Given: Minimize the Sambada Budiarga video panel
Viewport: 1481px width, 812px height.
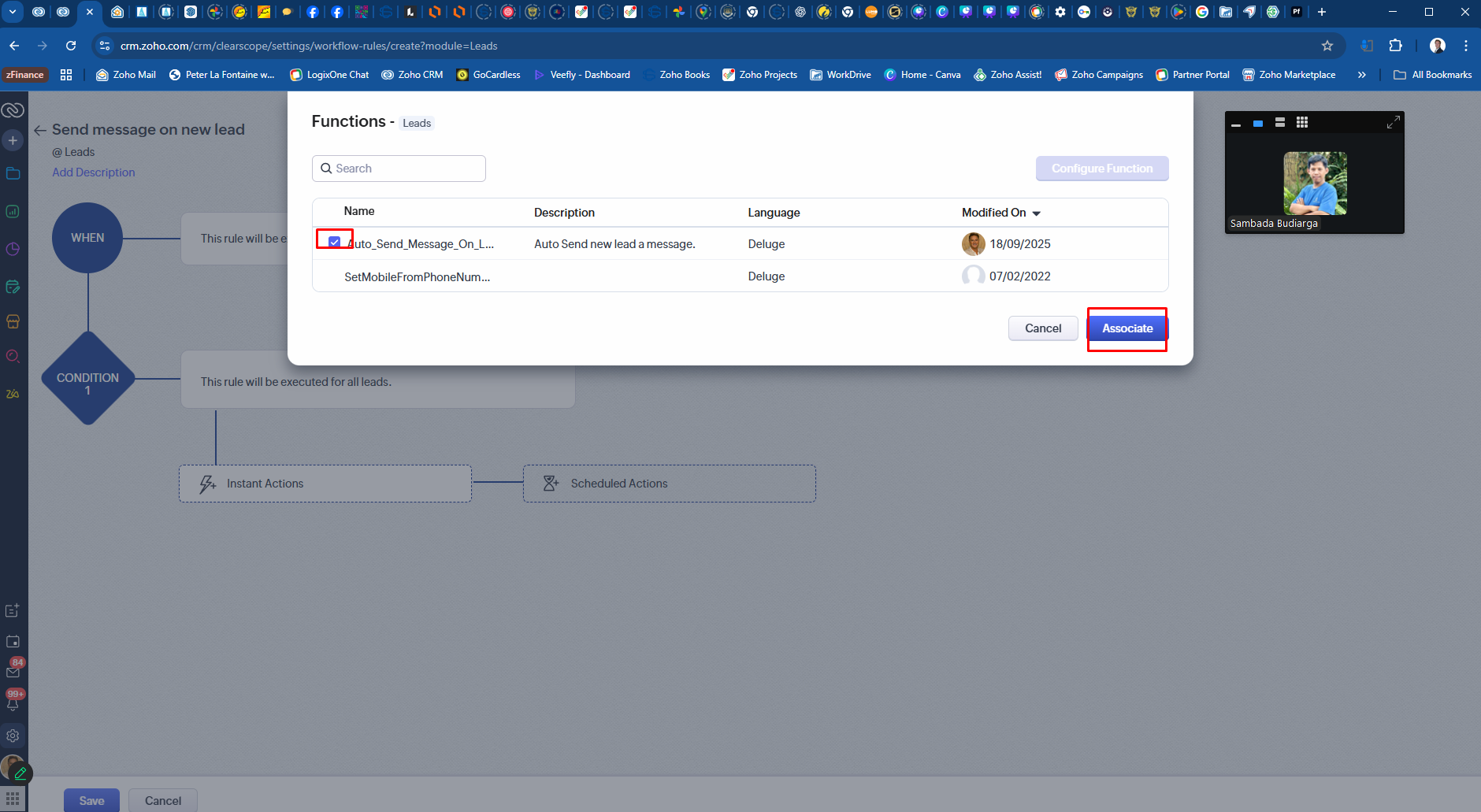Looking at the screenshot, I should click(x=1236, y=124).
